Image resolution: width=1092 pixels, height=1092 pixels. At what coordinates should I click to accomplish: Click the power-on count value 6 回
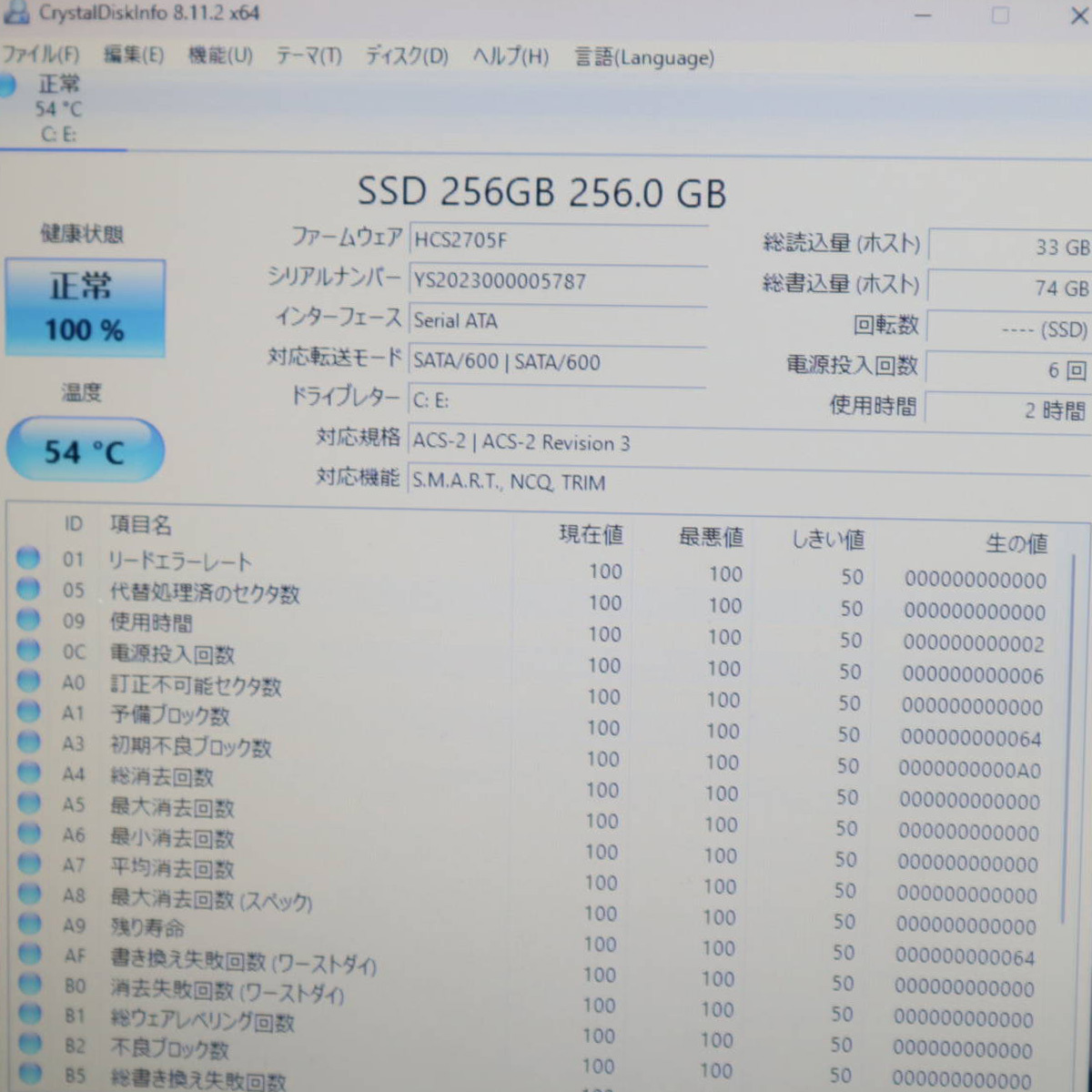coord(1009,369)
